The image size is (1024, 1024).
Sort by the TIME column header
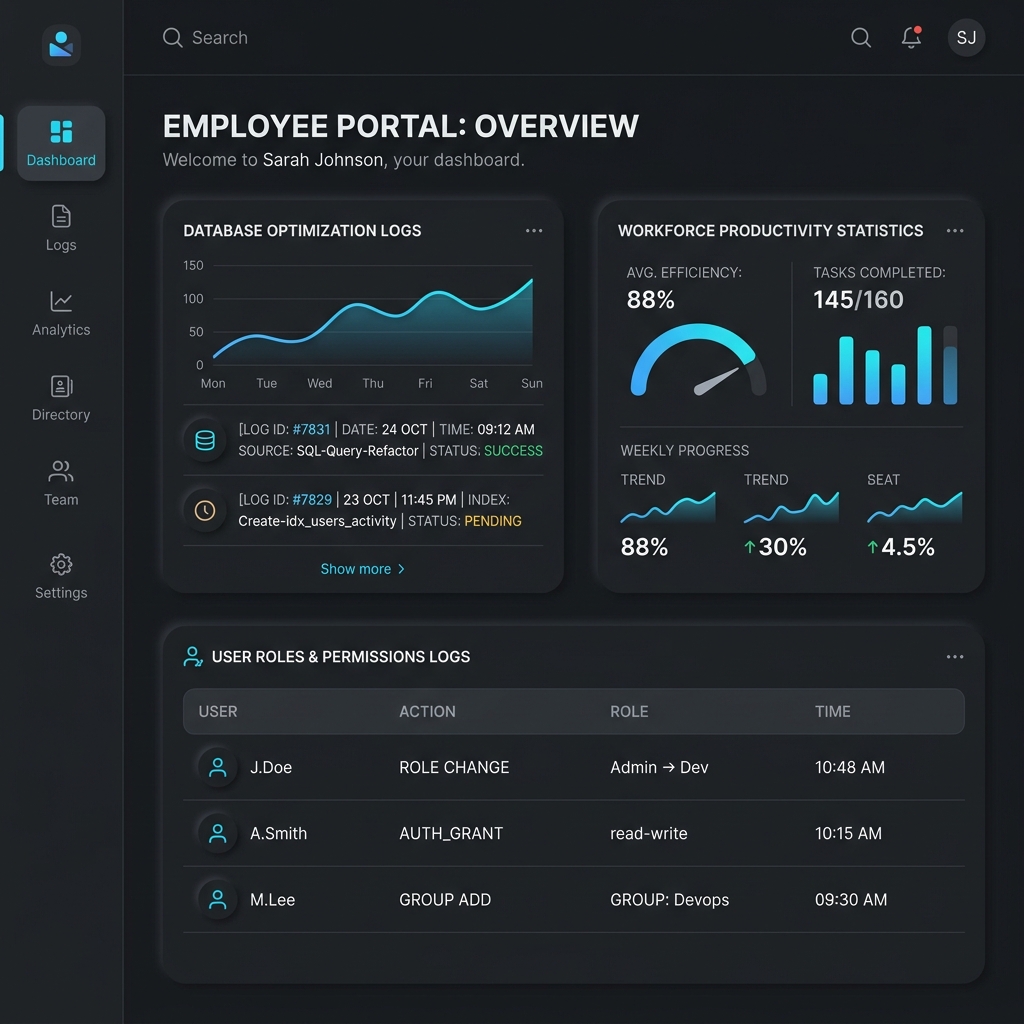pos(833,711)
